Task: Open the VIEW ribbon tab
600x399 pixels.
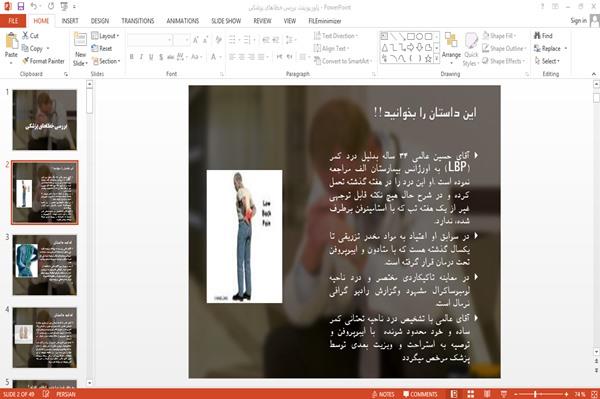Action: tap(290, 21)
